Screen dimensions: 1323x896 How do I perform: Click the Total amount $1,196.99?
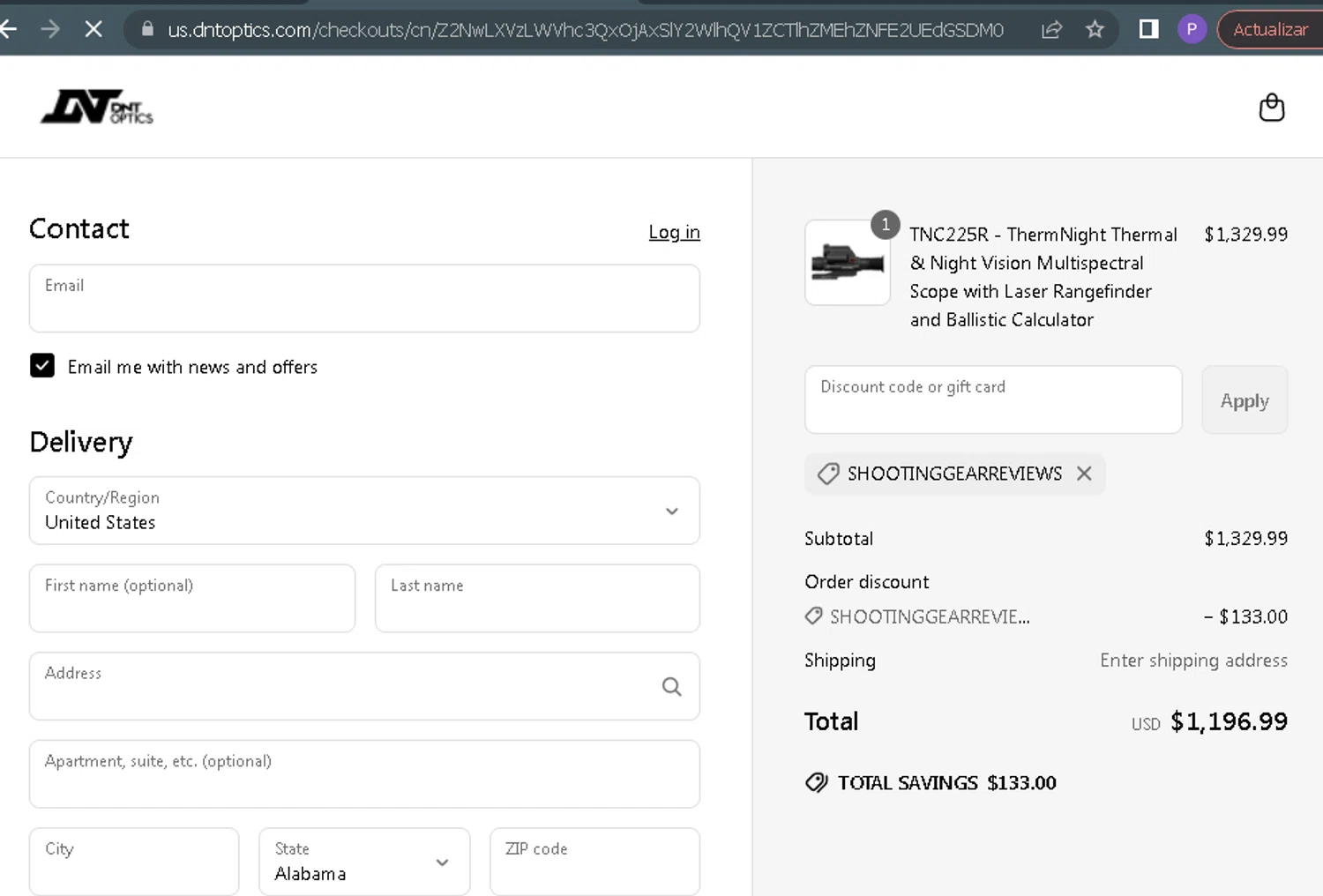coord(1229,721)
